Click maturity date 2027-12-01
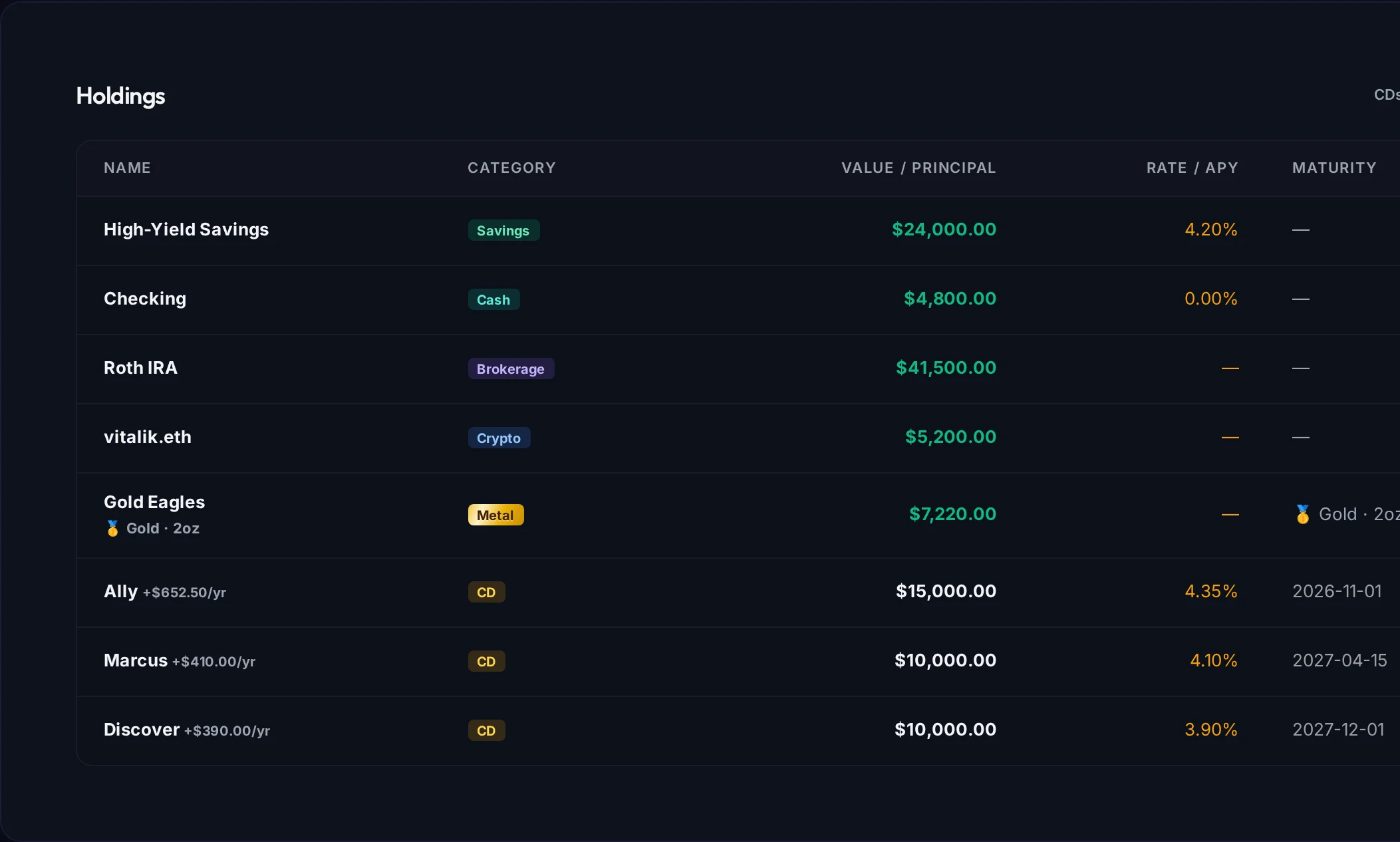The image size is (1400, 842). tap(1338, 730)
